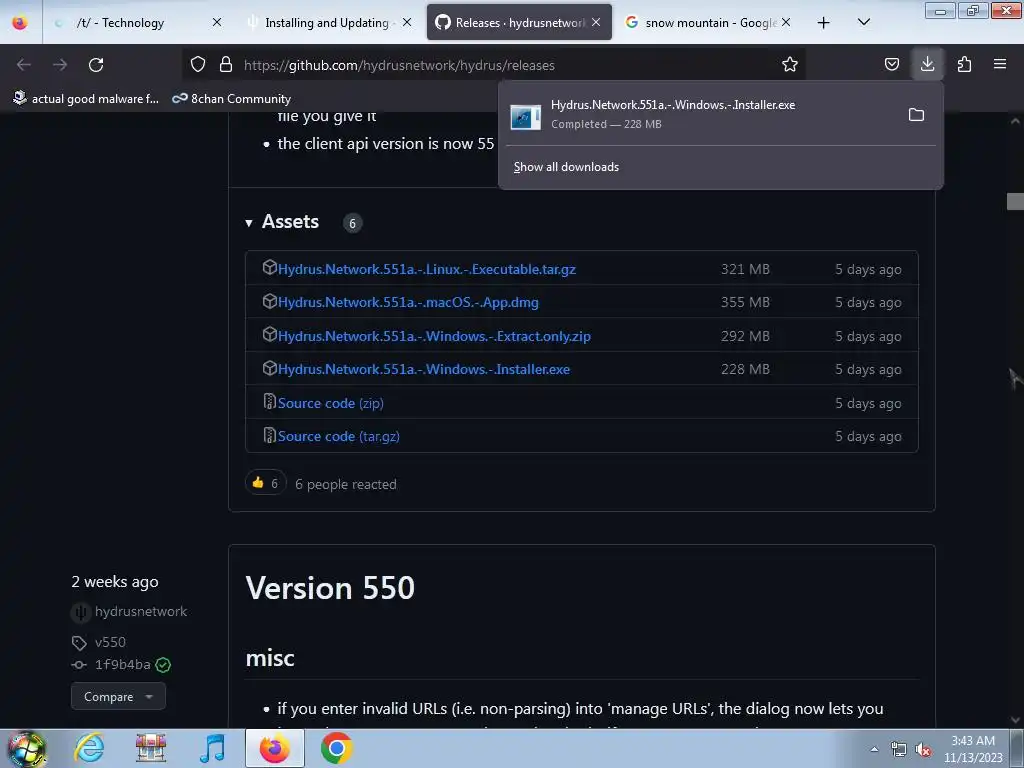The width and height of the screenshot is (1024, 768).
Task: Save page to Pocket
Action: pyautogui.click(x=891, y=64)
